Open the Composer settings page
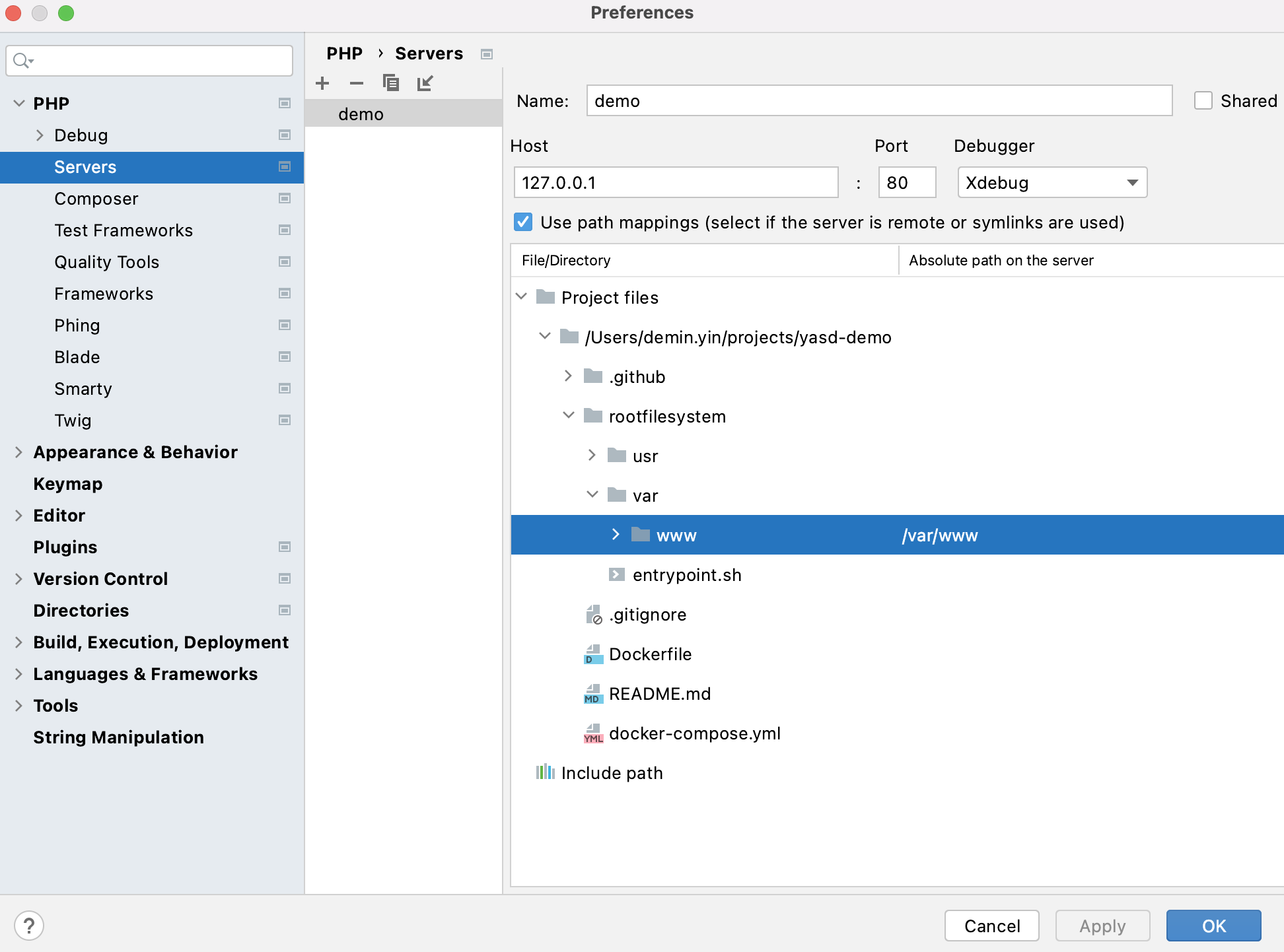This screenshot has height=952, width=1284. click(x=96, y=199)
